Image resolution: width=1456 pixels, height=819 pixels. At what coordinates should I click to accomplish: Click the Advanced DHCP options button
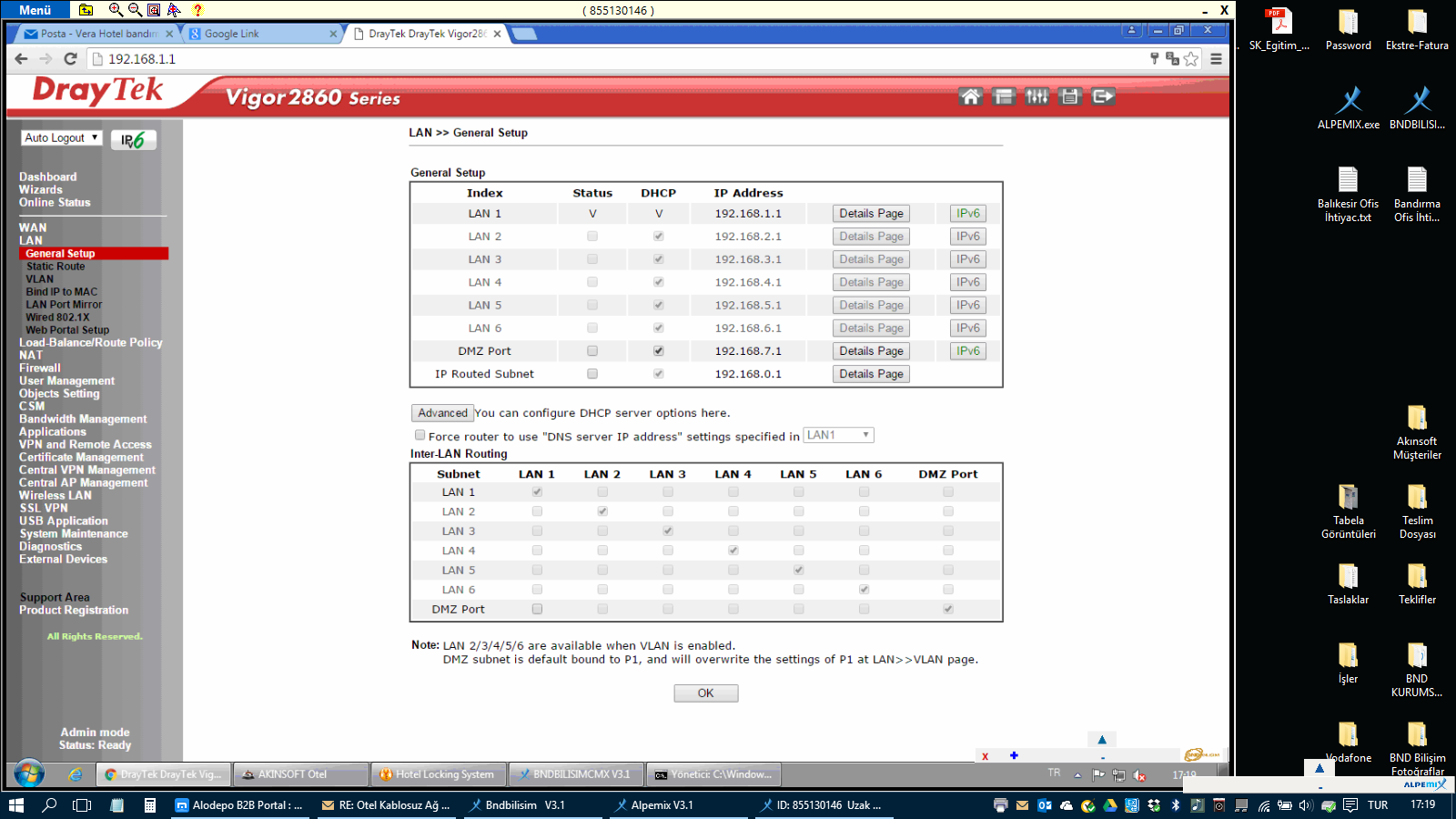pos(442,413)
